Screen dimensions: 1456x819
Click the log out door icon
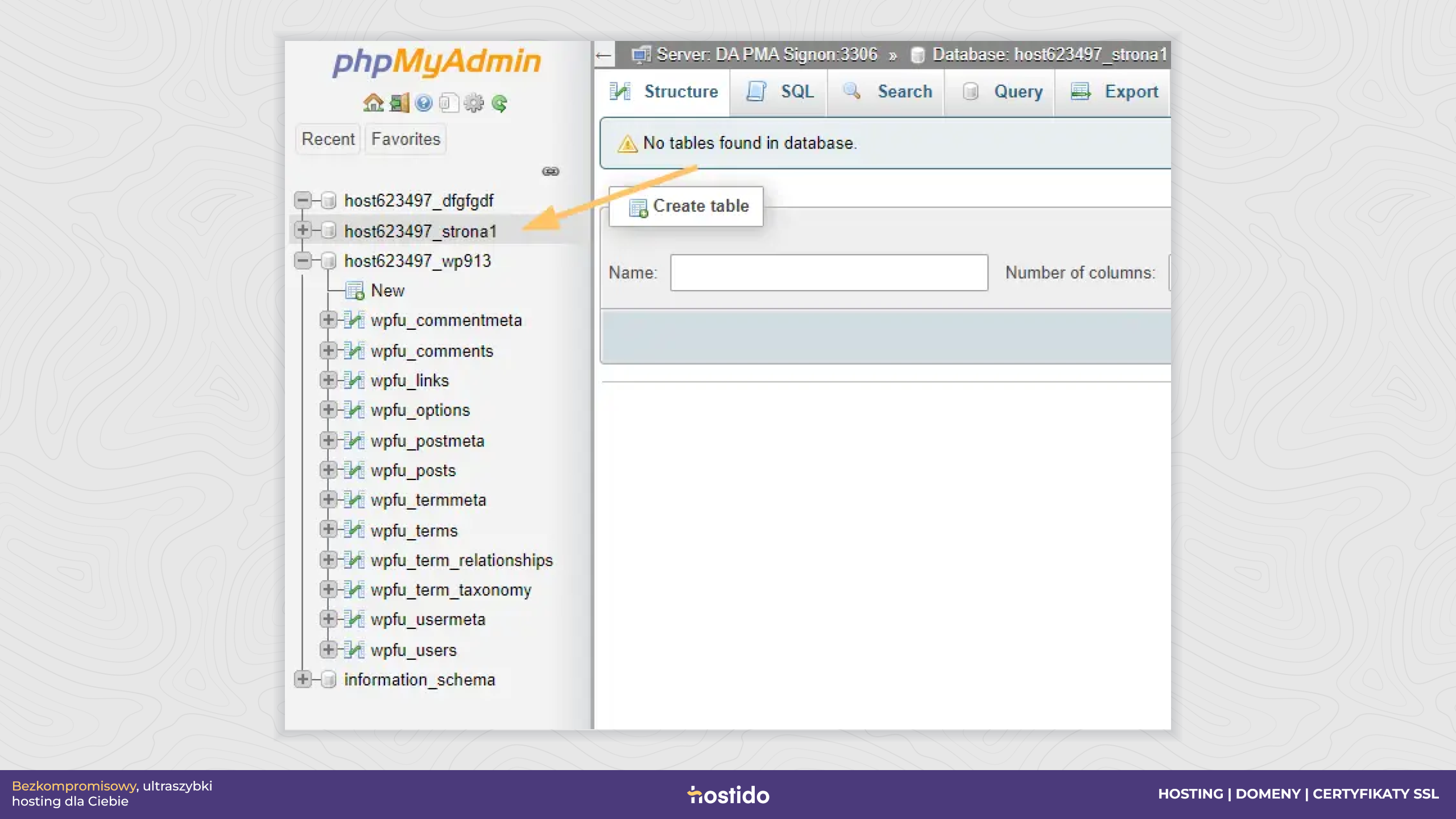click(x=399, y=103)
